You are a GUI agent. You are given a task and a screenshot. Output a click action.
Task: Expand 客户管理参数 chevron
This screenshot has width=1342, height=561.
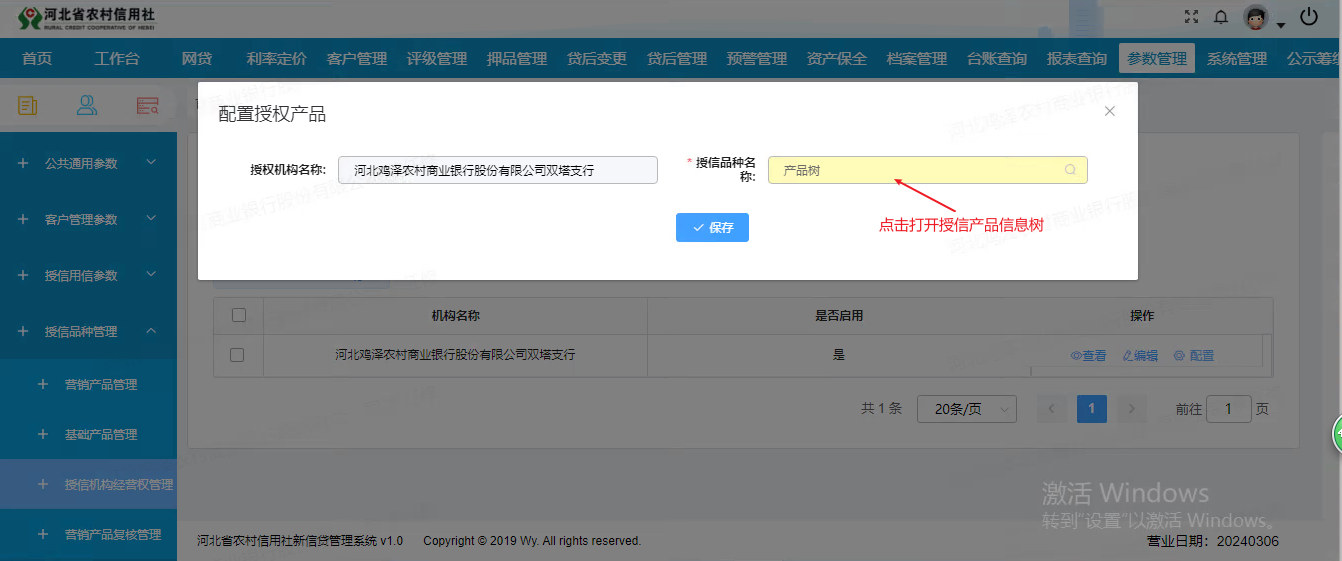point(151,218)
